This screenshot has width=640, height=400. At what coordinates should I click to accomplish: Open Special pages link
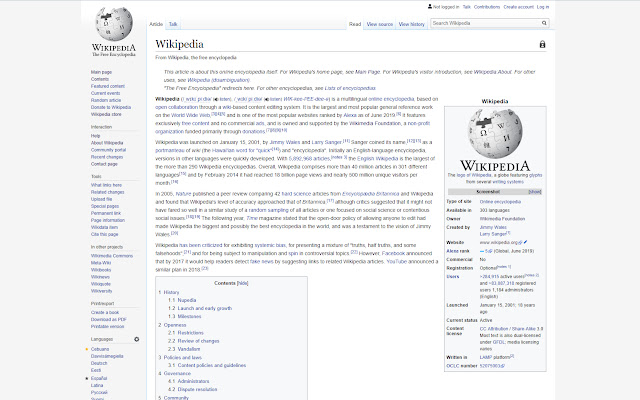105,206
